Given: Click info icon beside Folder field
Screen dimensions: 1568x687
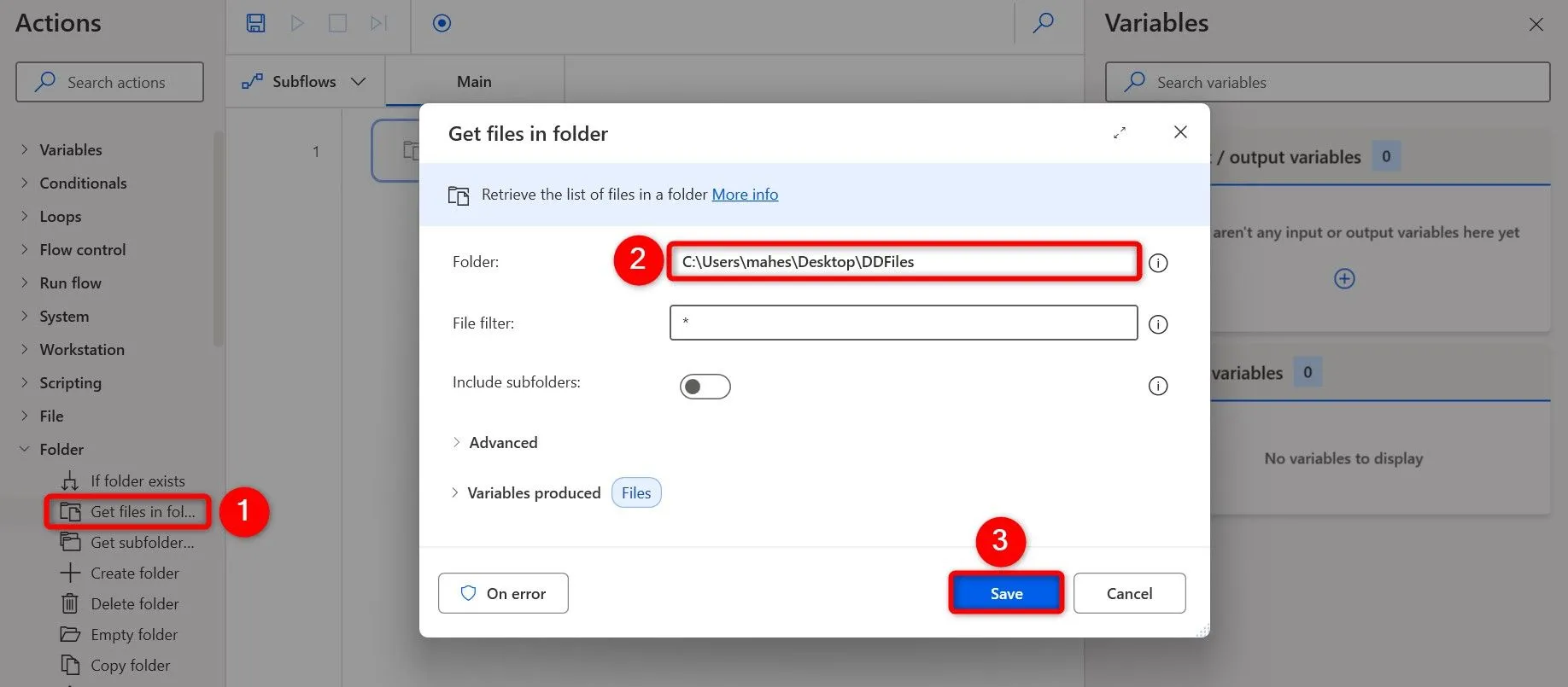Looking at the screenshot, I should point(1158,263).
